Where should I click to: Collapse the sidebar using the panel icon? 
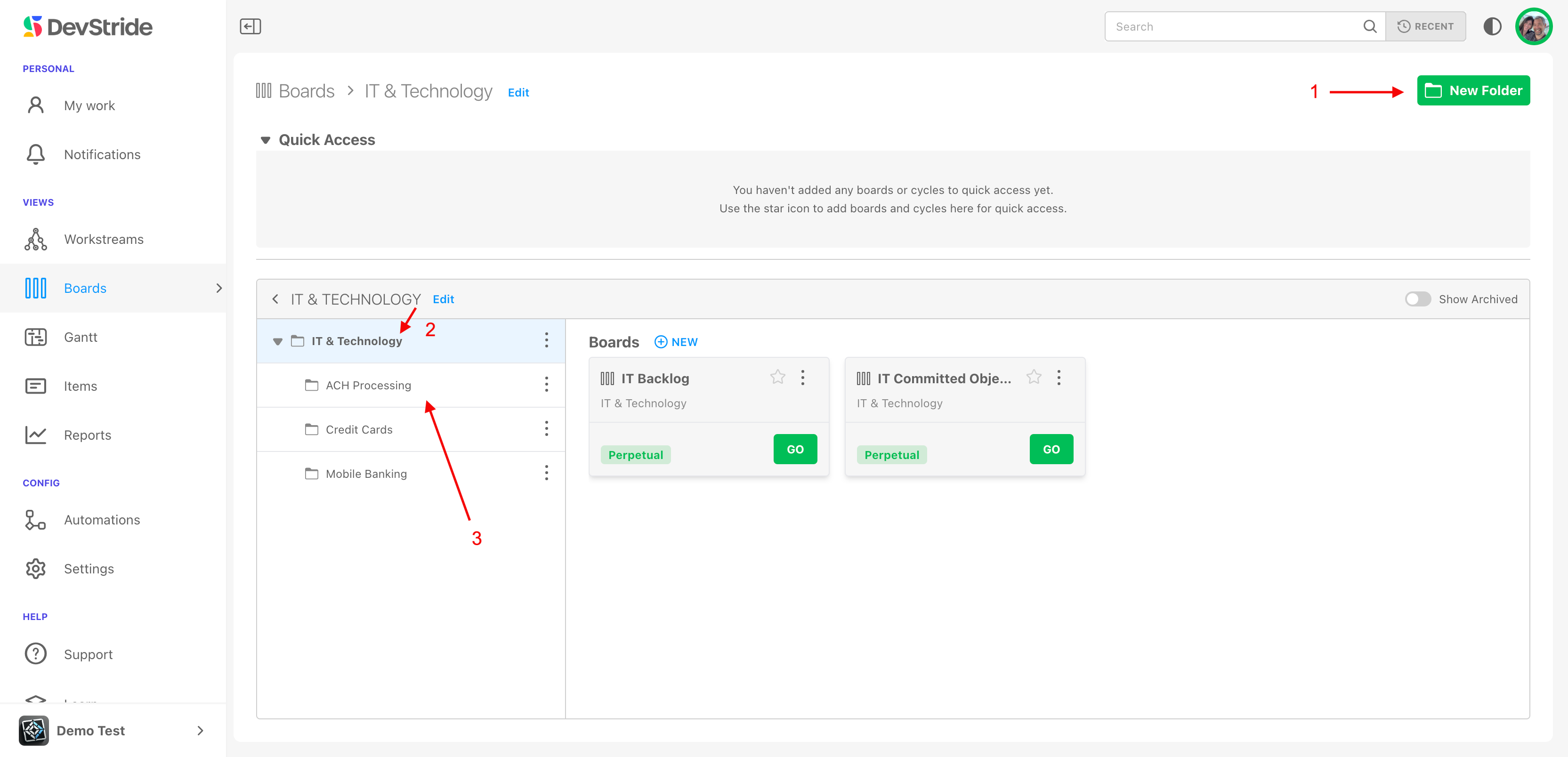tap(250, 26)
